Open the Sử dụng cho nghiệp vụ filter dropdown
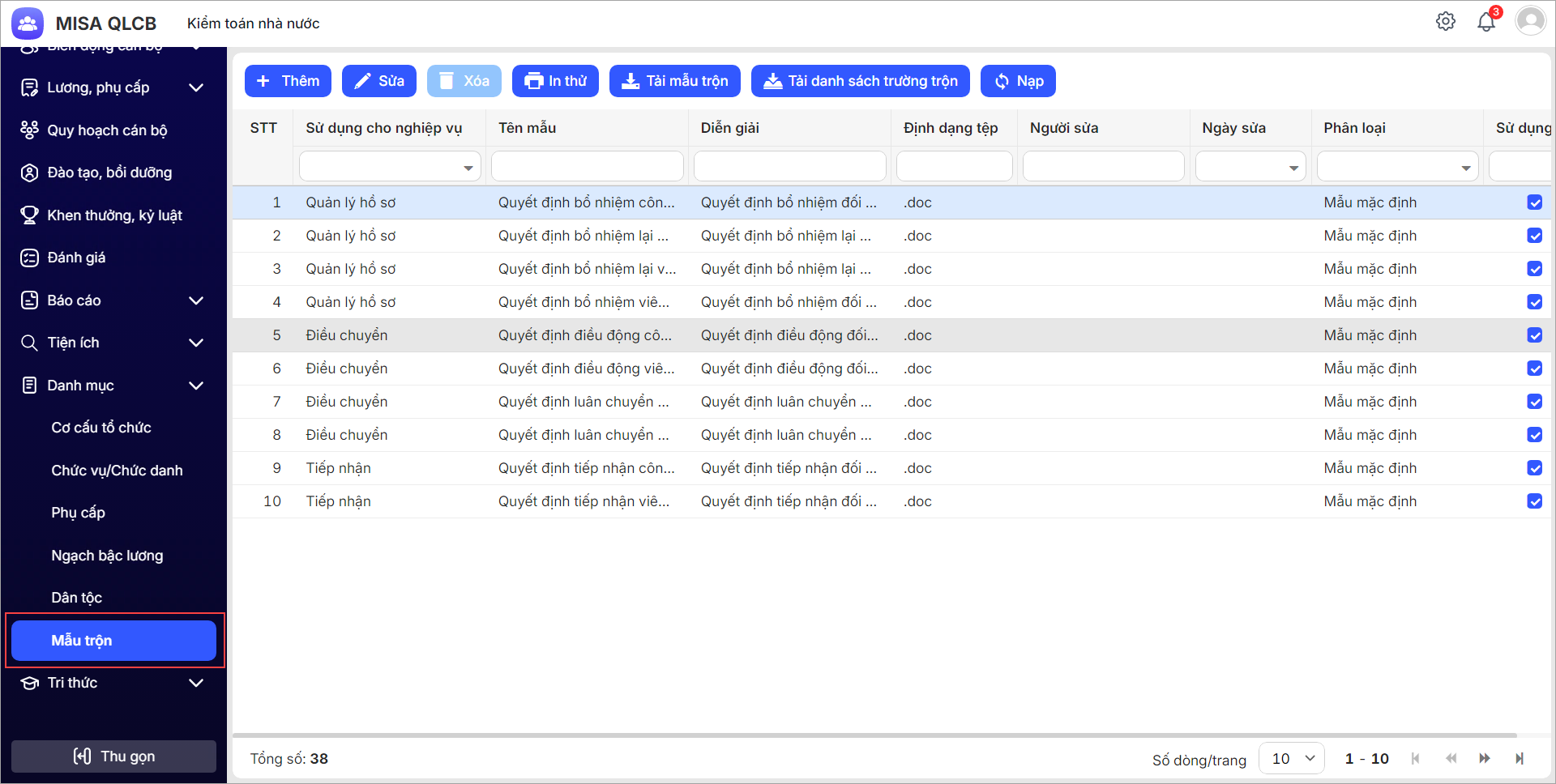Viewport: 1556px width, 784px height. coord(468,168)
